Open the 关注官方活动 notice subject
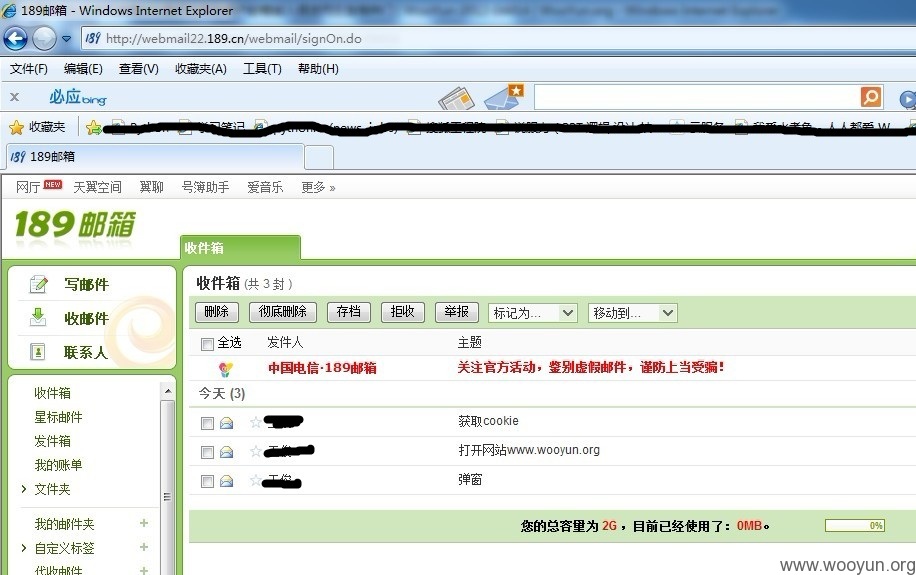Image resolution: width=916 pixels, height=575 pixels. [591, 367]
